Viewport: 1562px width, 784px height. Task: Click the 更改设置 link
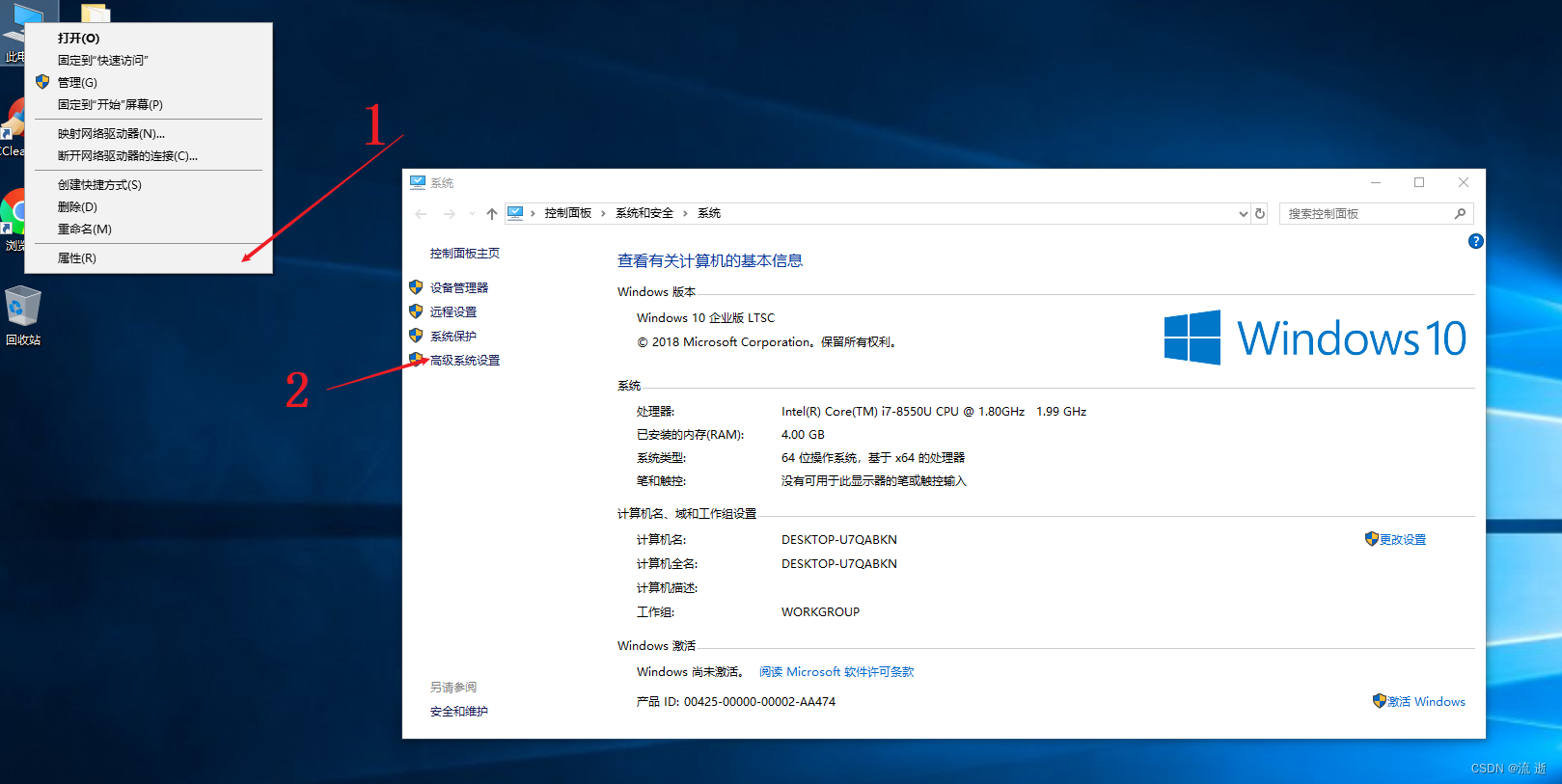[1403, 540]
